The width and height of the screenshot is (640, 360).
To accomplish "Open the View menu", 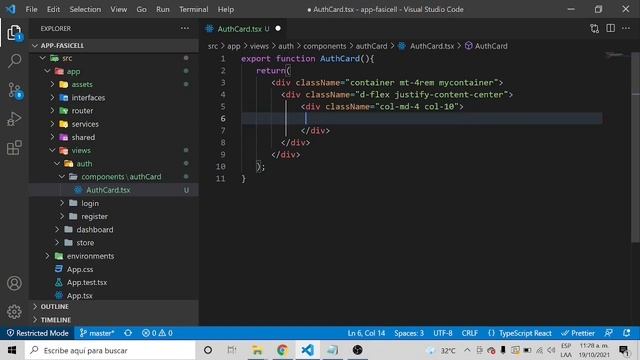I will (x=118, y=9).
